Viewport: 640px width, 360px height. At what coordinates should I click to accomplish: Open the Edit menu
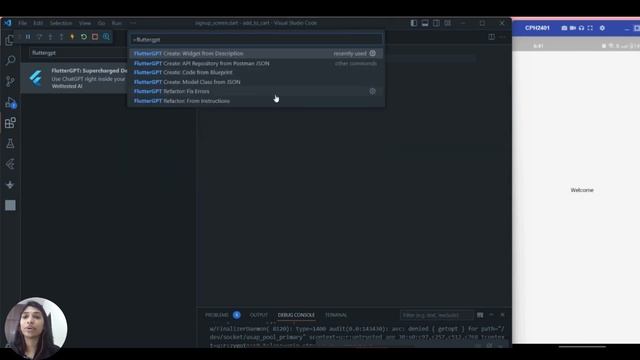point(38,23)
